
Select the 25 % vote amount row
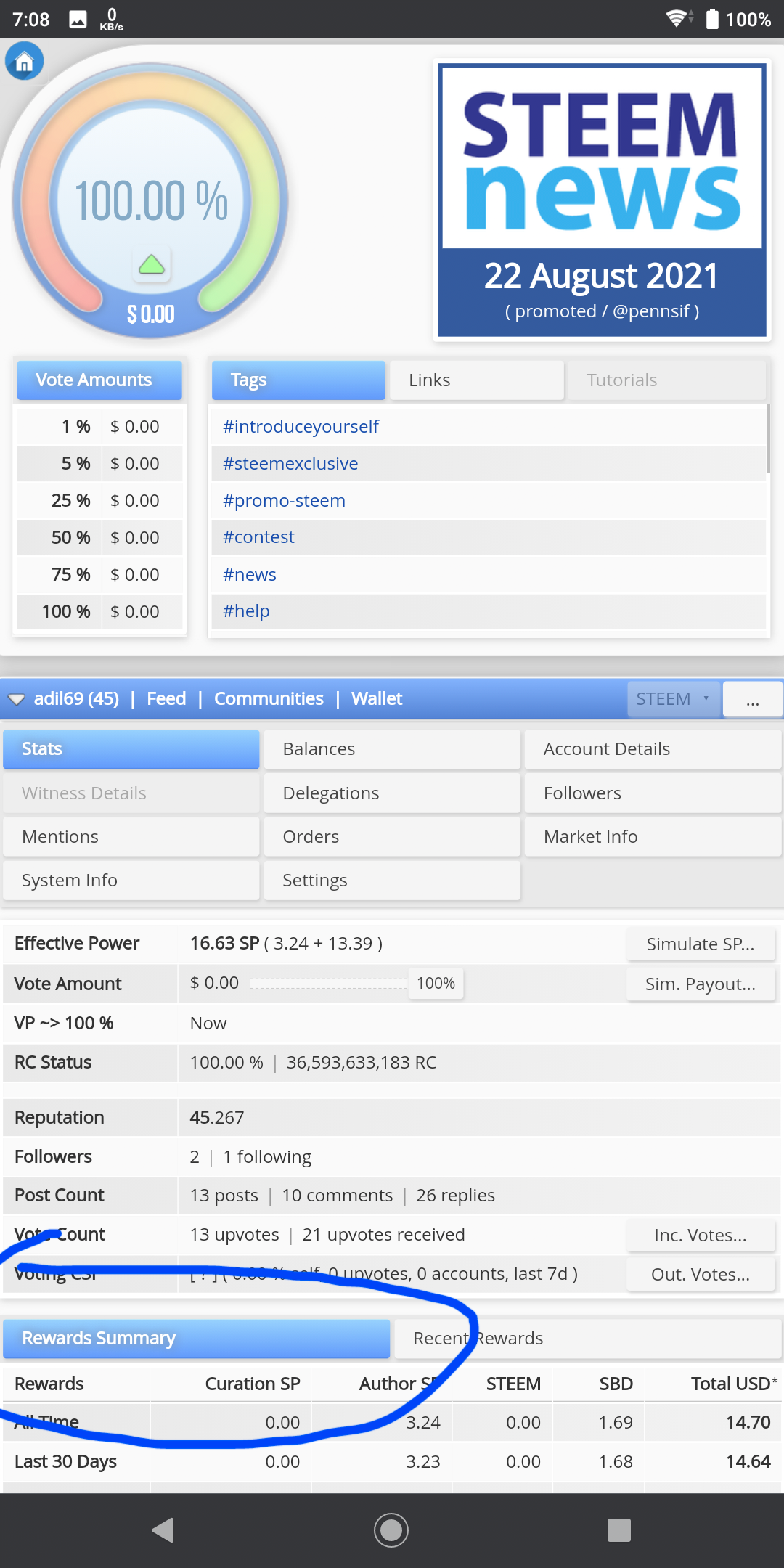(x=99, y=500)
